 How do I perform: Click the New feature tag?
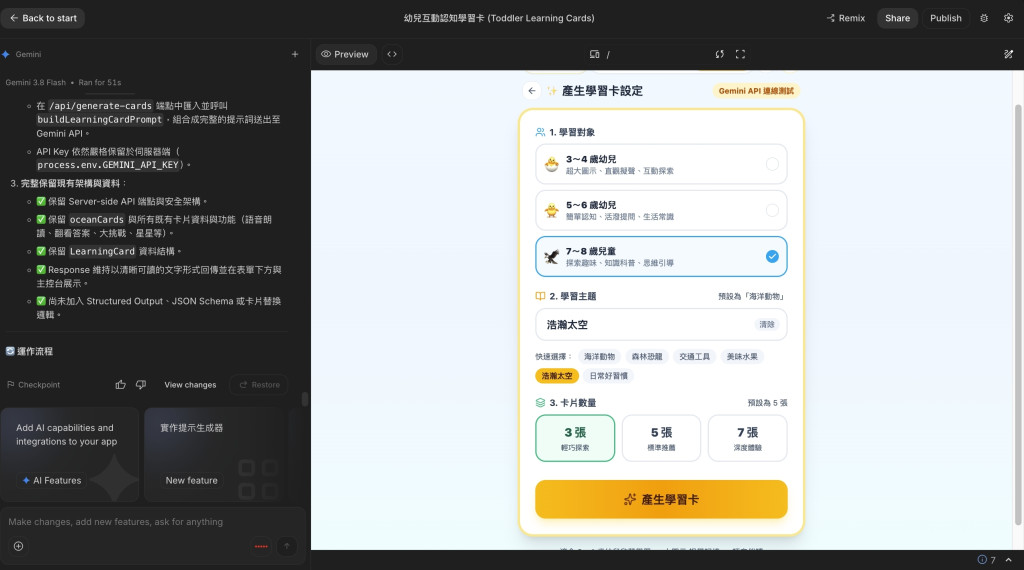click(x=191, y=481)
